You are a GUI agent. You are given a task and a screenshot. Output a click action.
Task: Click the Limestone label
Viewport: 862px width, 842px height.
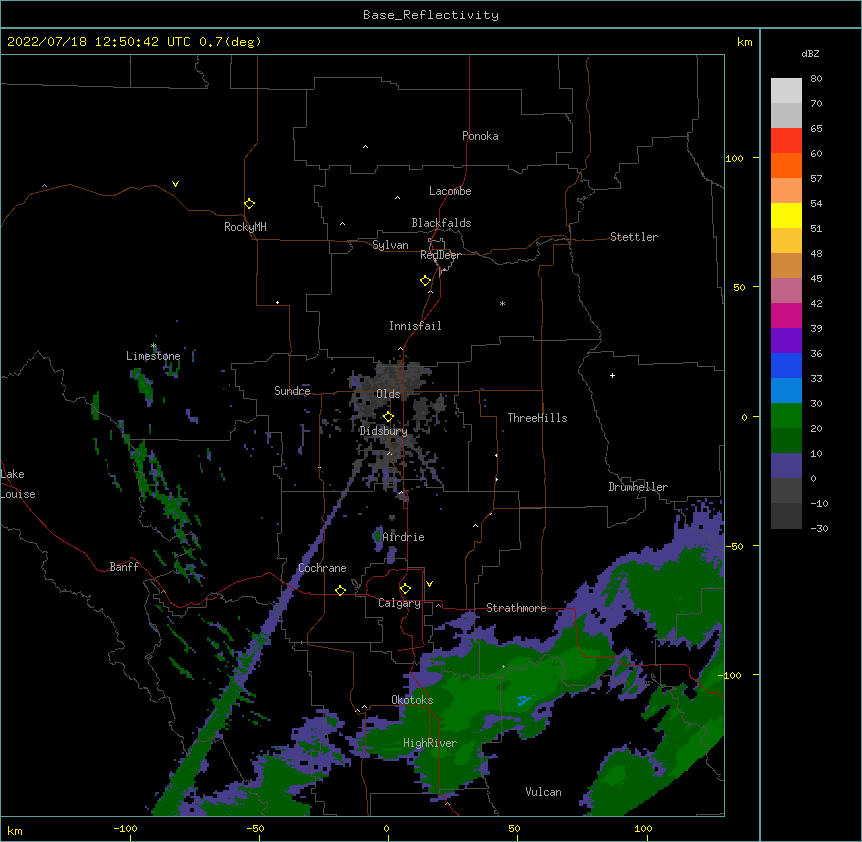[153, 356]
